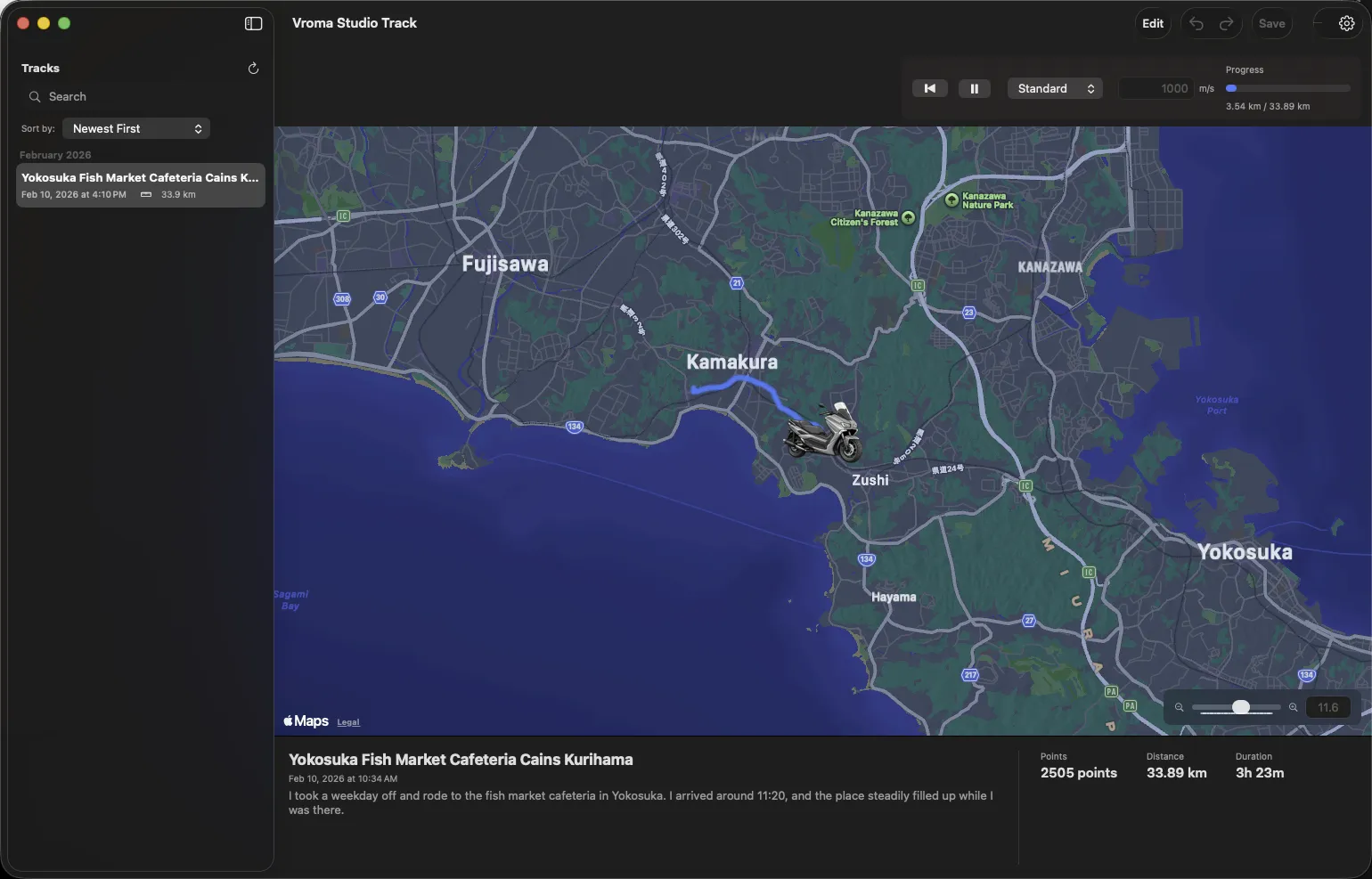Viewport: 1372px width, 879px height.
Task: Click the speed input field showing 1000
Action: click(1156, 89)
